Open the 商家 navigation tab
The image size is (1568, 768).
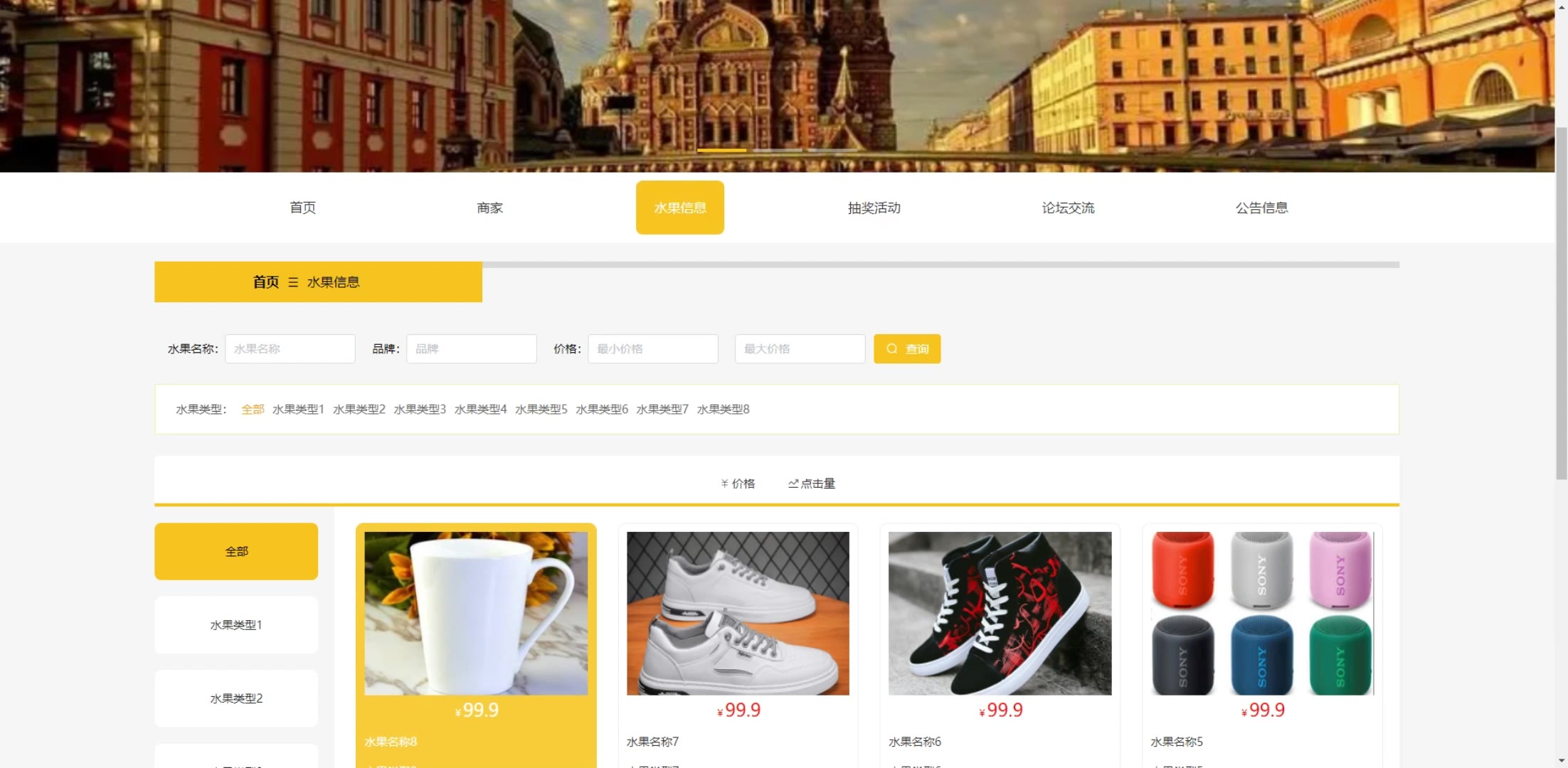click(x=489, y=208)
